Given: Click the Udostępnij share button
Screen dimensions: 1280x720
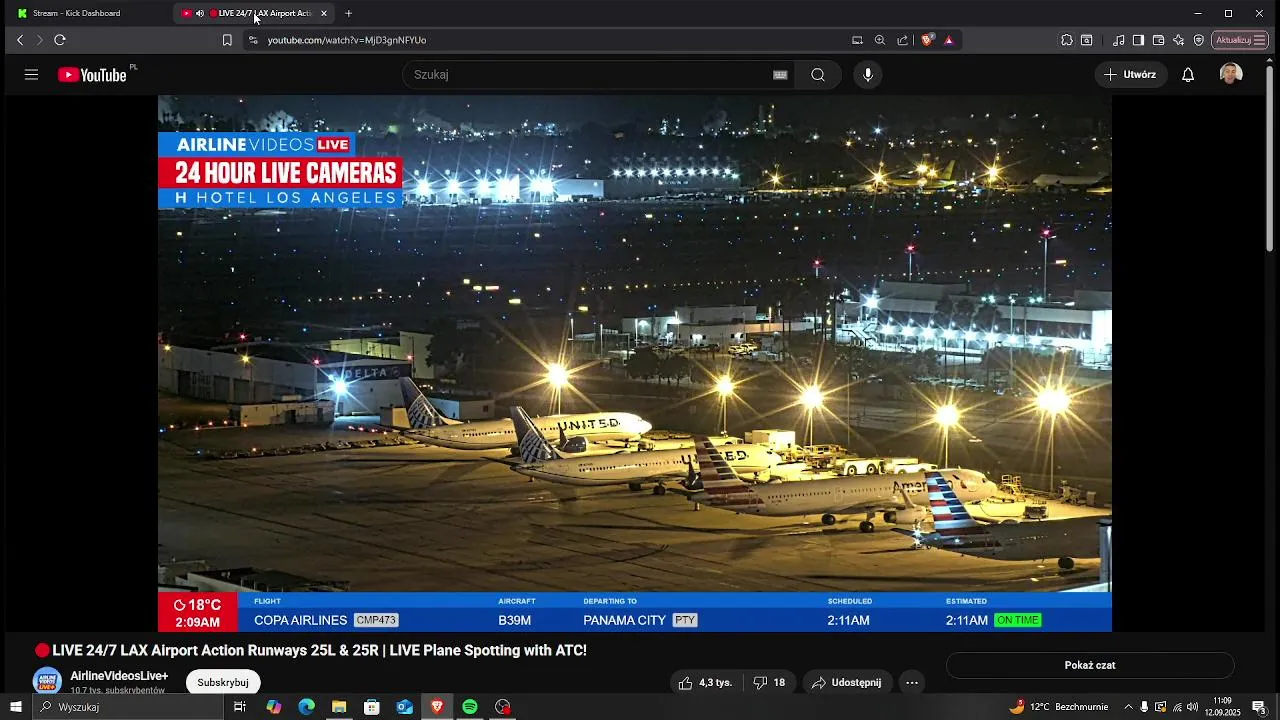Looking at the screenshot, I should pyautogui.click(x=847, y=682).
